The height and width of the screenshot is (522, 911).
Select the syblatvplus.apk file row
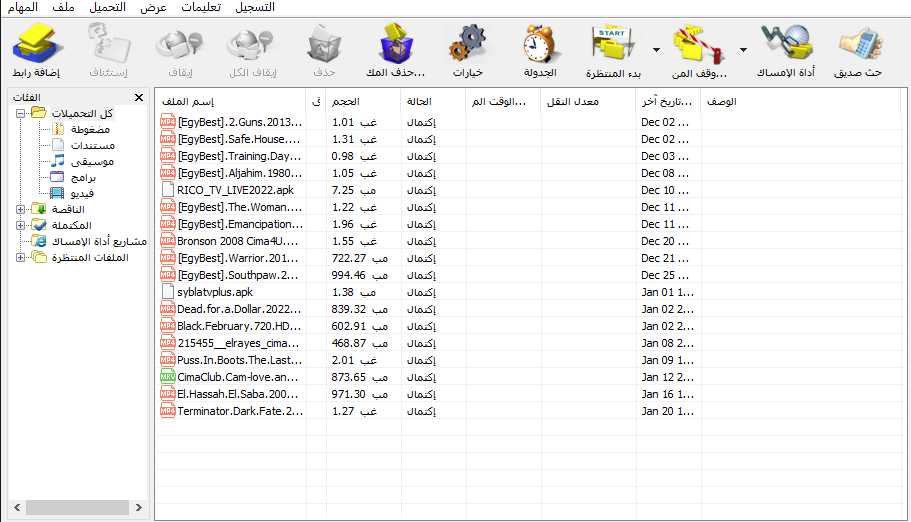tap(528, 292)
